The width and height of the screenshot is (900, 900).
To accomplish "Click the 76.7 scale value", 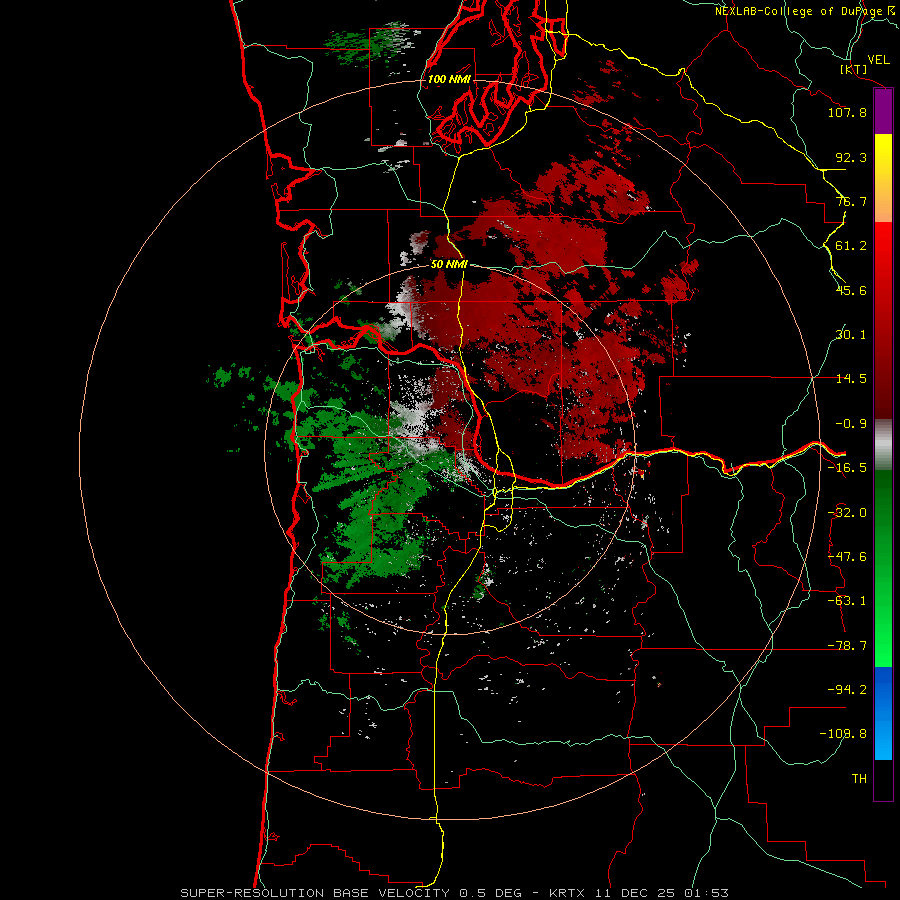I will click(851, 201).
